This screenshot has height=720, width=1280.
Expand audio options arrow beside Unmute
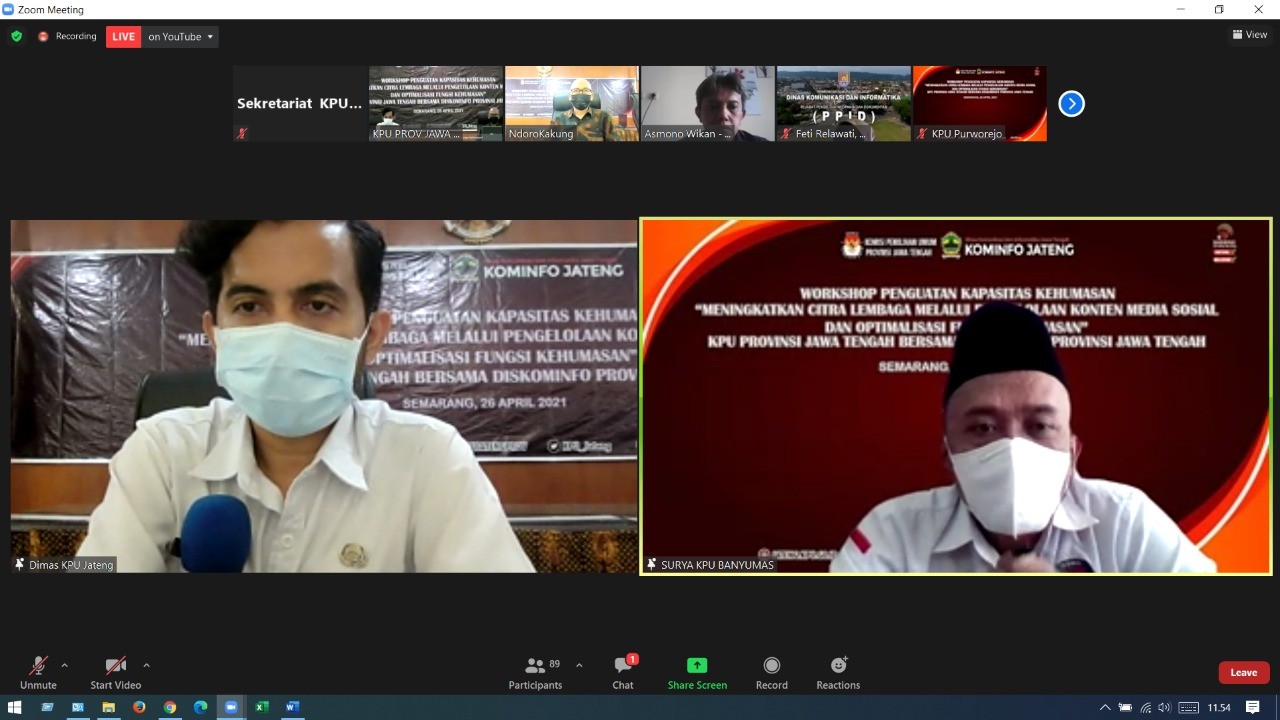tap(65, 665)
